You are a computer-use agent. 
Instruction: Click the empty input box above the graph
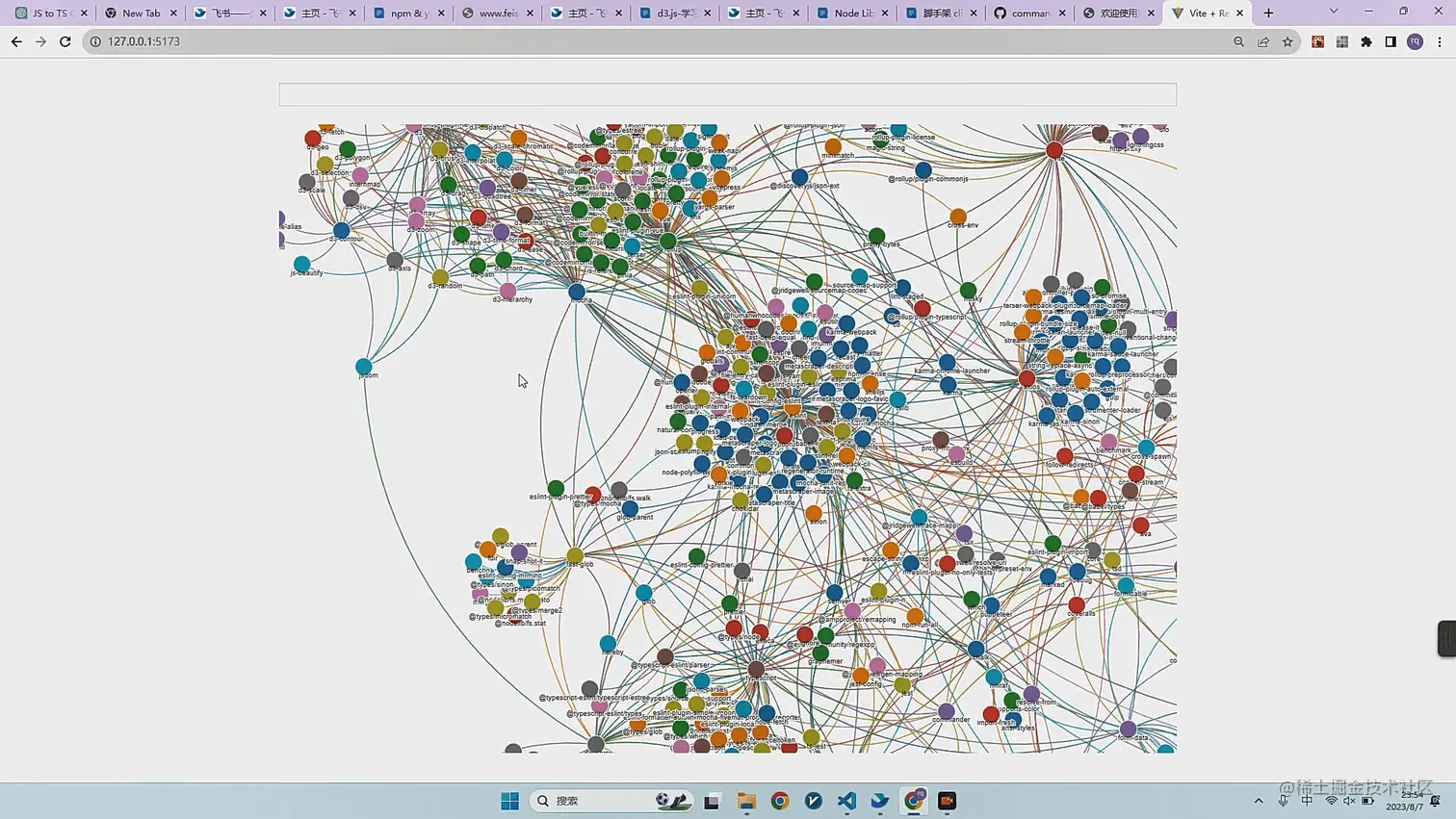coord(727,93)
